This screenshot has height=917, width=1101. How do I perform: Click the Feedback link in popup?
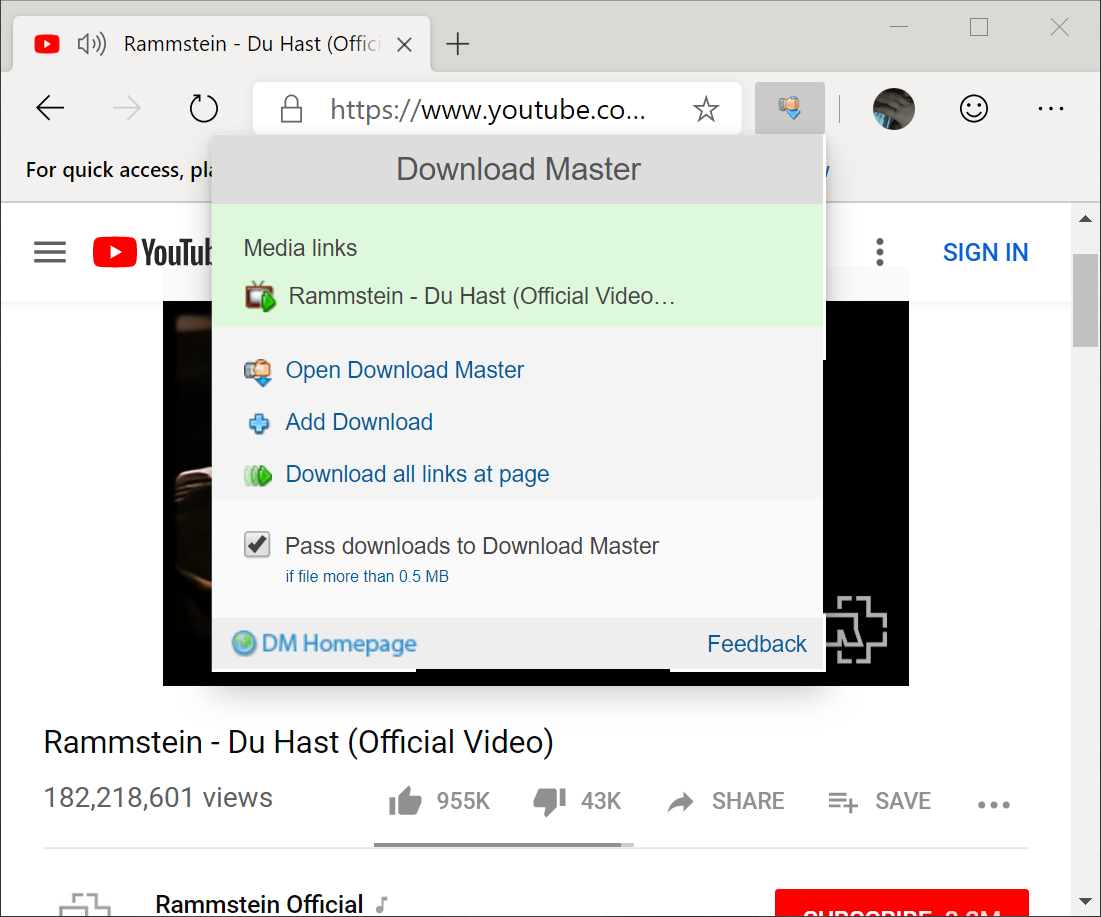(x=756, y=644)
